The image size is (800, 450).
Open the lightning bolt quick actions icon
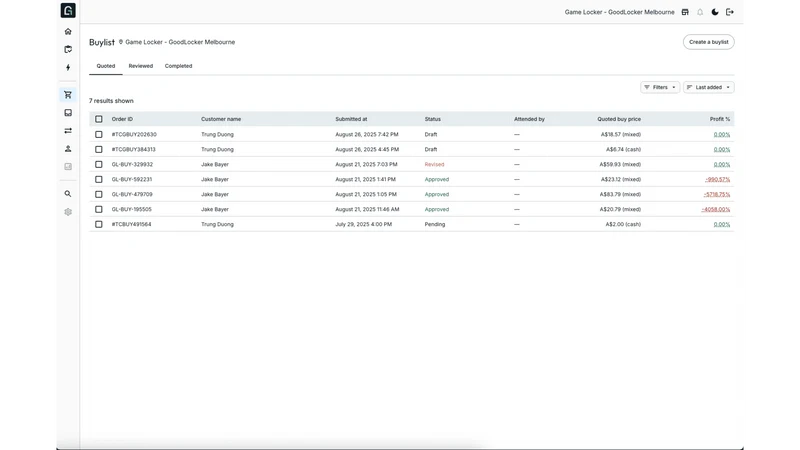point(68,67)
